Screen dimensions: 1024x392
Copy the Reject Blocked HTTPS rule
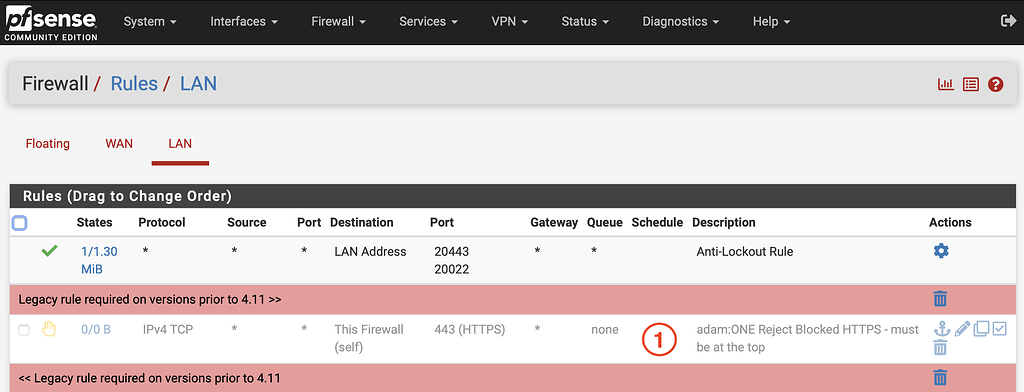[981, 329]
